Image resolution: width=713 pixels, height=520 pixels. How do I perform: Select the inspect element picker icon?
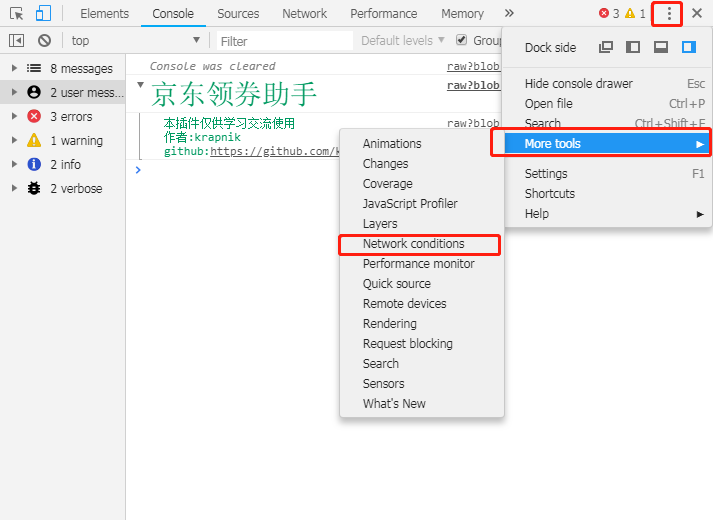tap(16, 14)
